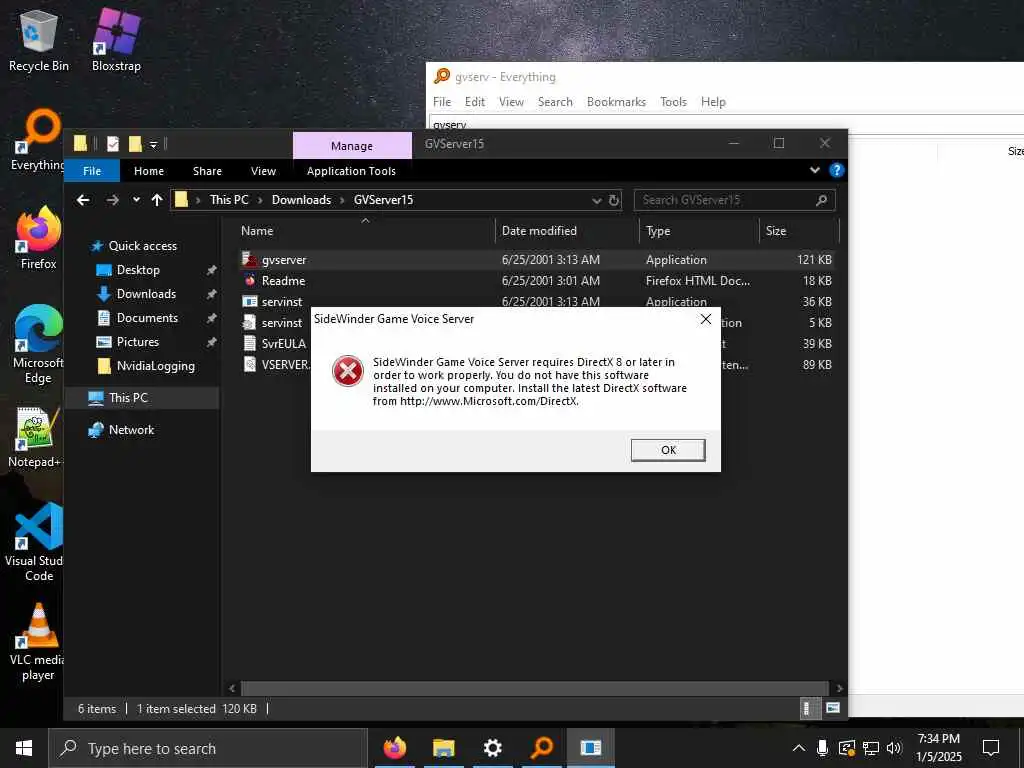The height and width of the screenshot is (768, 1024).
Task: Close the SideWinder Game Voice Server dialog
Action: coord(705,319)
